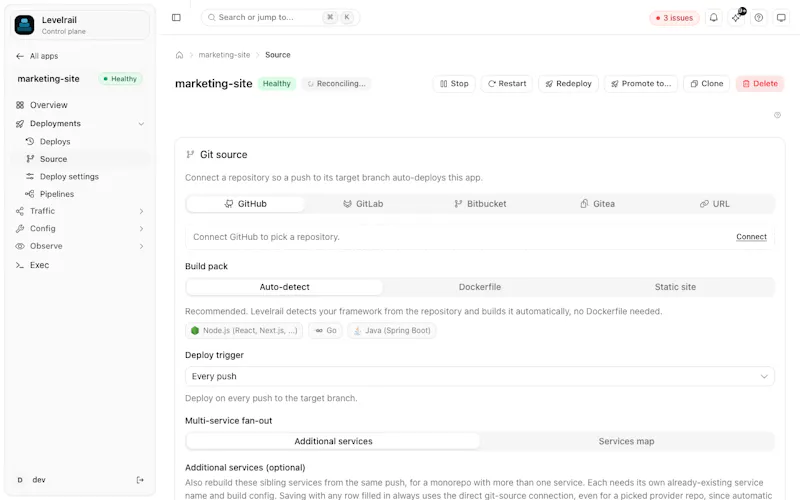Go back to All apps
This screenshot has width=800, height=500.
[37, 56]
